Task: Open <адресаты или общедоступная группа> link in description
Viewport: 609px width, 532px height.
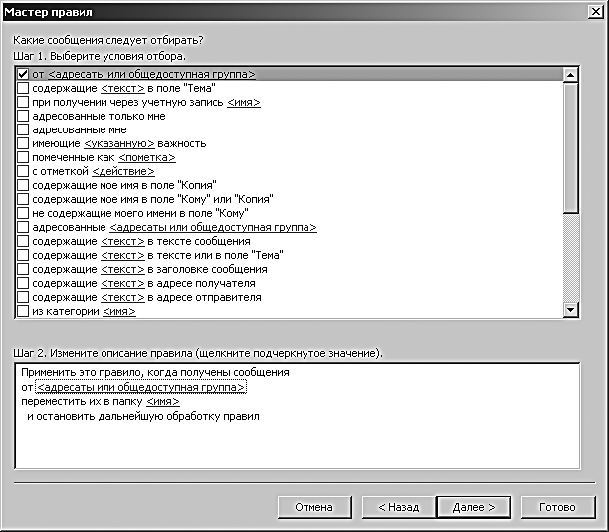Action: pyautogui.click(x=141, y=387)
